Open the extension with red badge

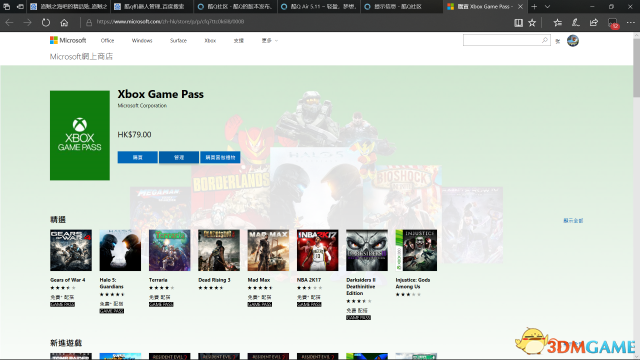613,23
